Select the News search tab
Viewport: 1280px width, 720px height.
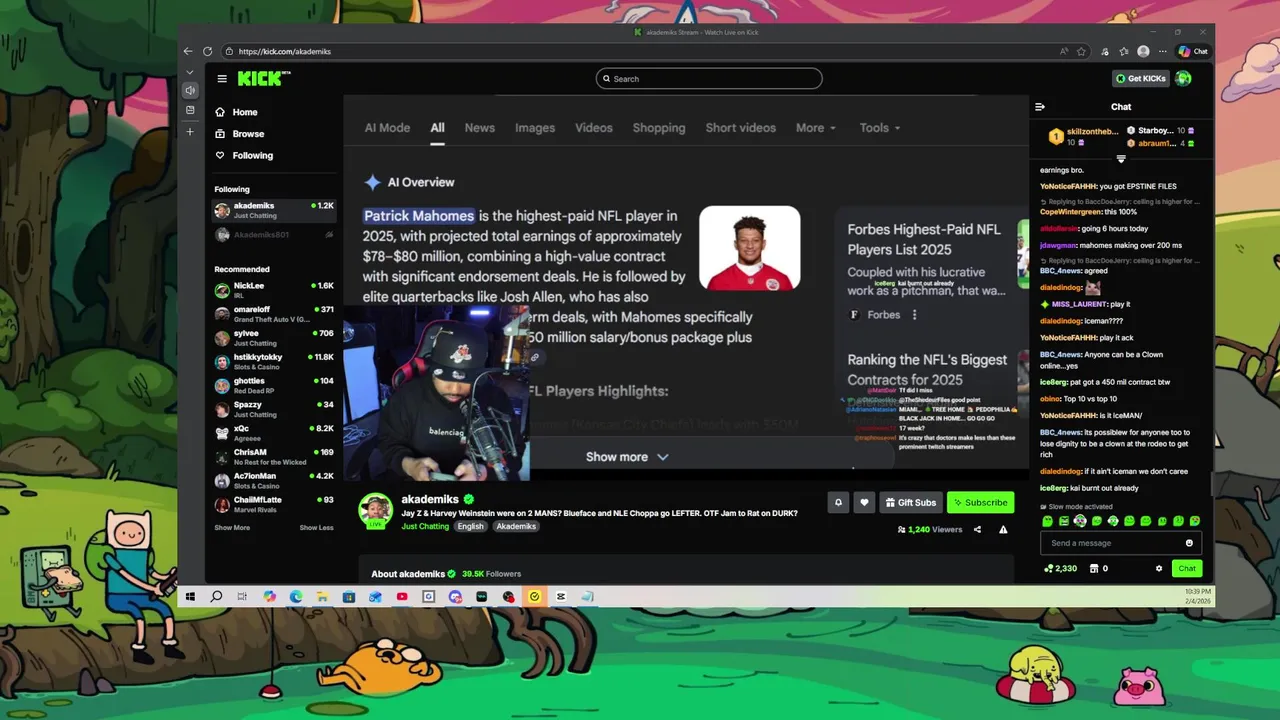click(x=479, y=128)
